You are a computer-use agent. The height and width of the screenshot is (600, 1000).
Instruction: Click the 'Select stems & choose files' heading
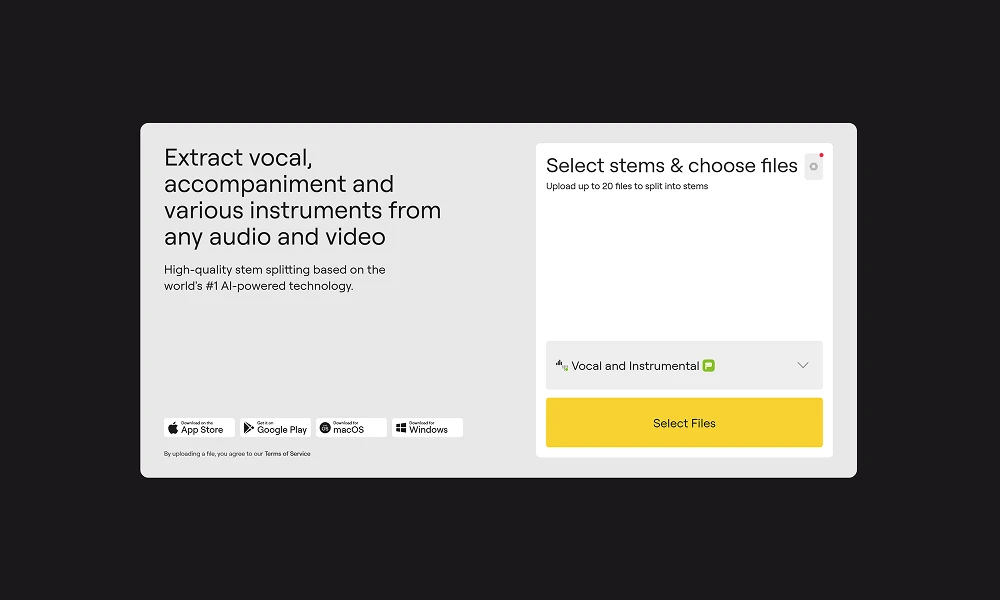(672, 166)
